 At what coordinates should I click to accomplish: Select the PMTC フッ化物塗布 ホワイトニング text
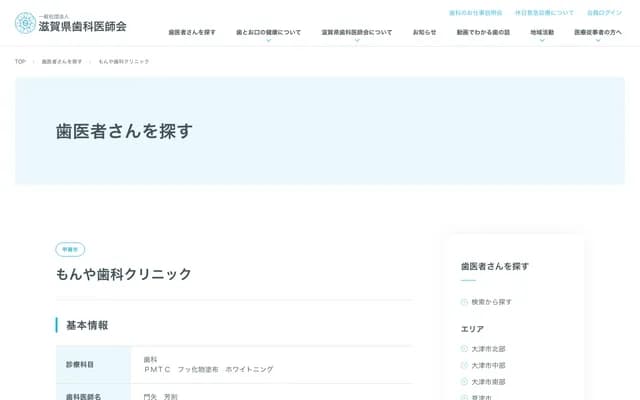209,369
